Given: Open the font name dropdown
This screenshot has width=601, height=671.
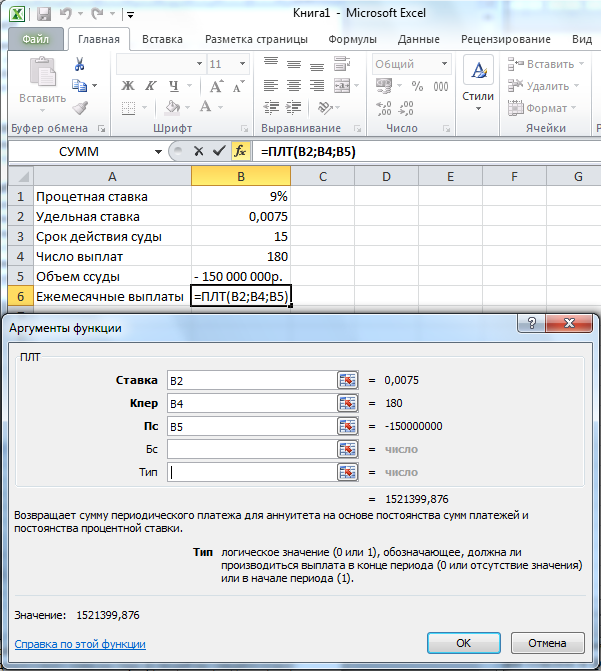Looking at the screenshot, I should (199, 64).
